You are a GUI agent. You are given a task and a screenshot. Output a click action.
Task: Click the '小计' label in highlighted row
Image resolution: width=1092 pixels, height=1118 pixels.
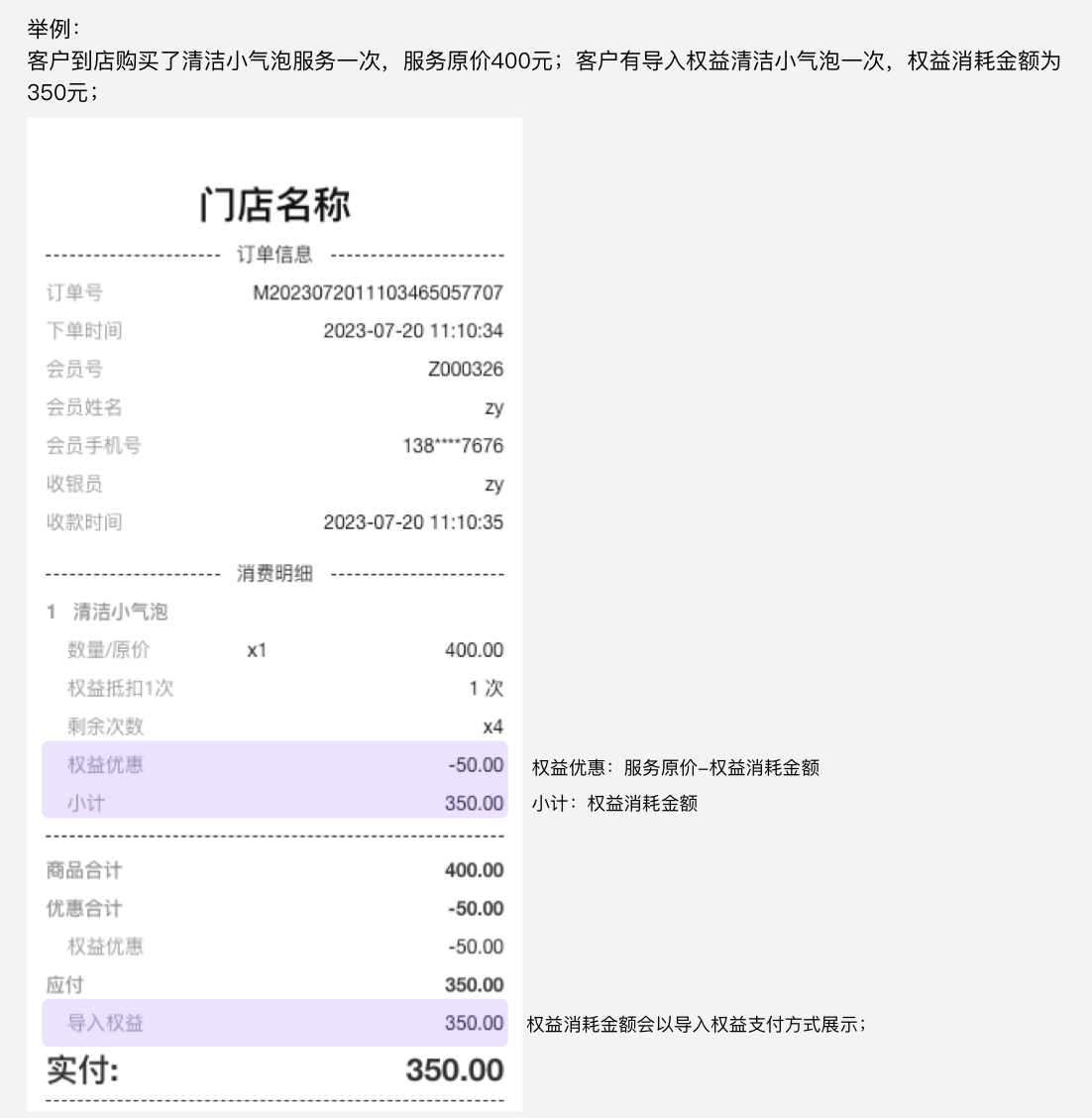pyautogui.click(x=86, y=804)
